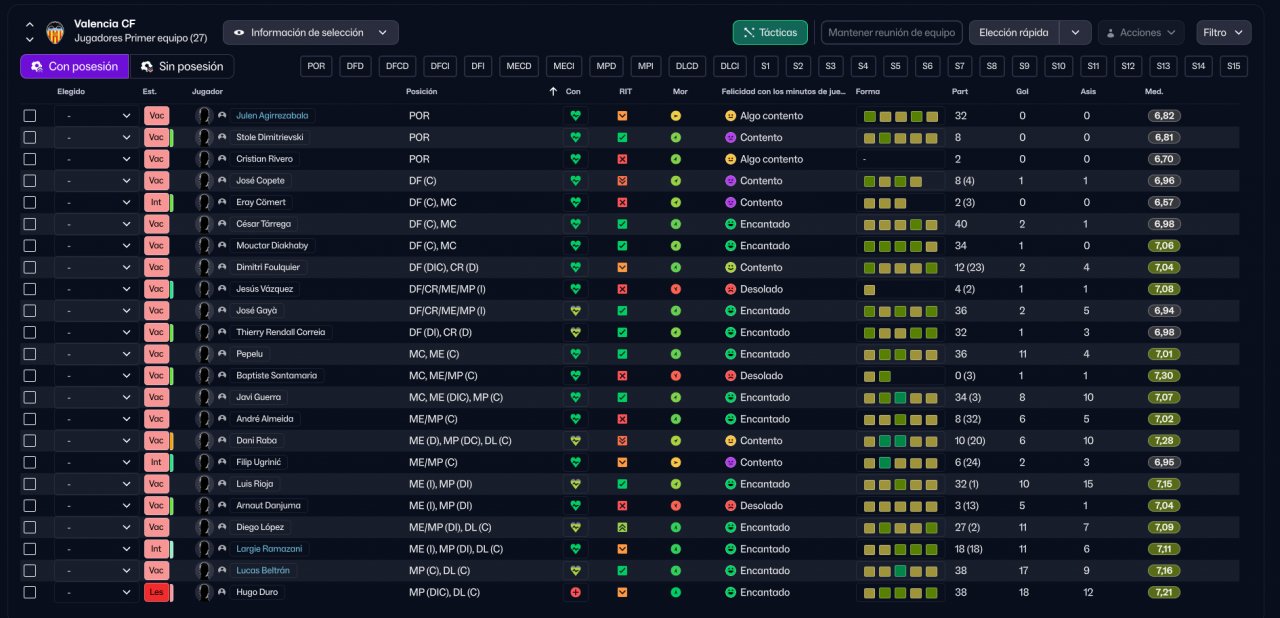The image size is (1280, 618).
Task: Click Julen Agirrezabala's heart condition icon
Action: pos(575,116)
